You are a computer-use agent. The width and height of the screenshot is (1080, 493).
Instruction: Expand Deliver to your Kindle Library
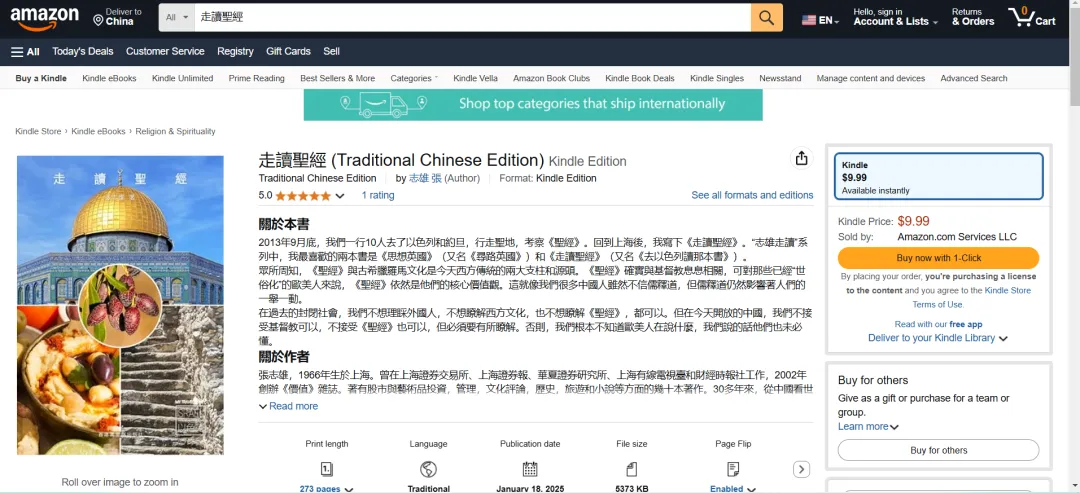pos(937,338)
